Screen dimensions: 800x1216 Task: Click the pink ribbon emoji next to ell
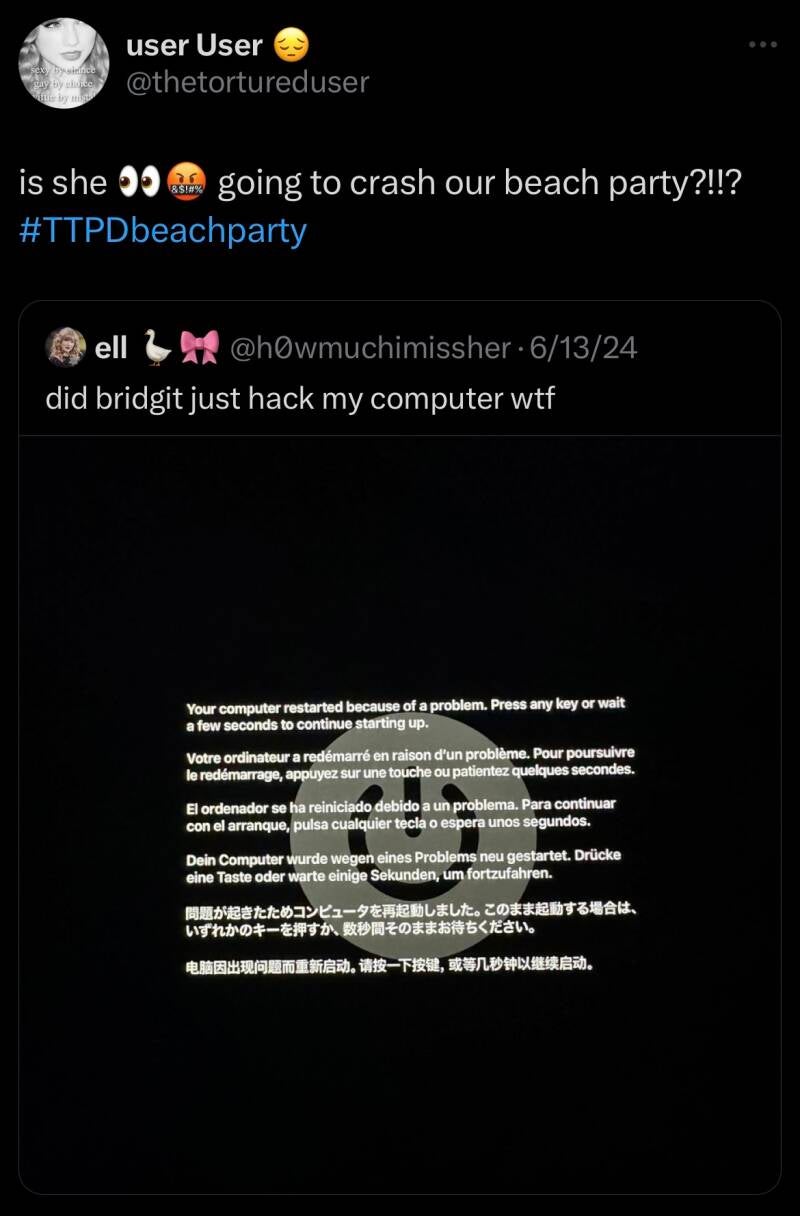198,346
